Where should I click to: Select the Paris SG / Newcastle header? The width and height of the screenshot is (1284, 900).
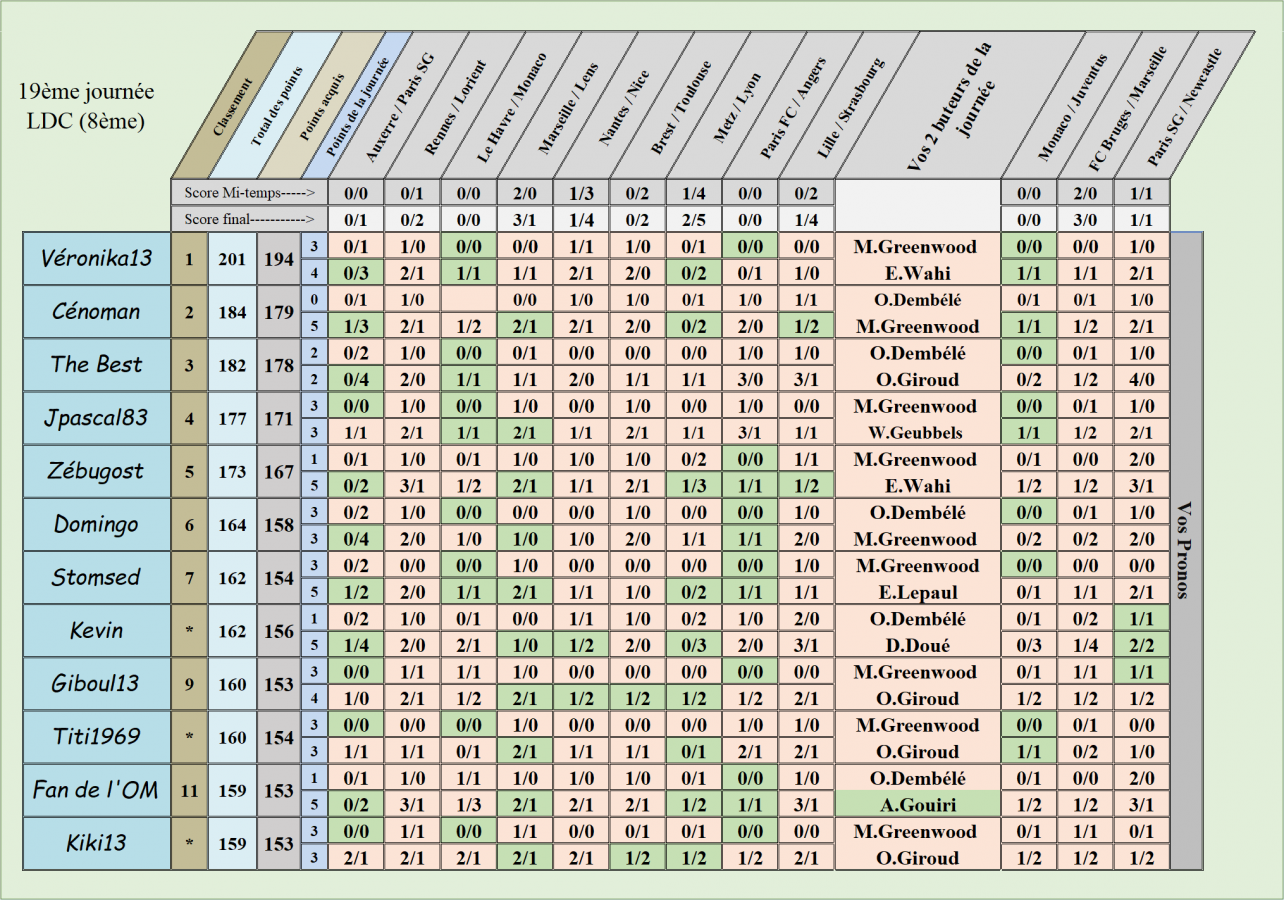(x=1184, y=106)
